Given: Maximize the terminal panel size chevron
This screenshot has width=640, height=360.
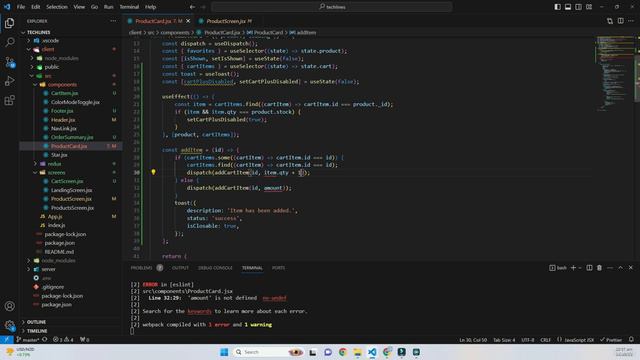Looking at the screenshot, I should point(620,268).
